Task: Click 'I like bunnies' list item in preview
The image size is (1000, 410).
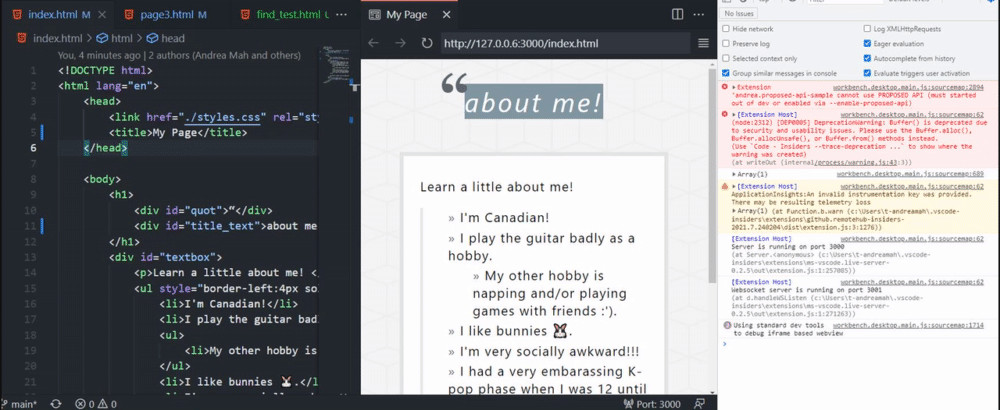Action: [x=516, y=331]
